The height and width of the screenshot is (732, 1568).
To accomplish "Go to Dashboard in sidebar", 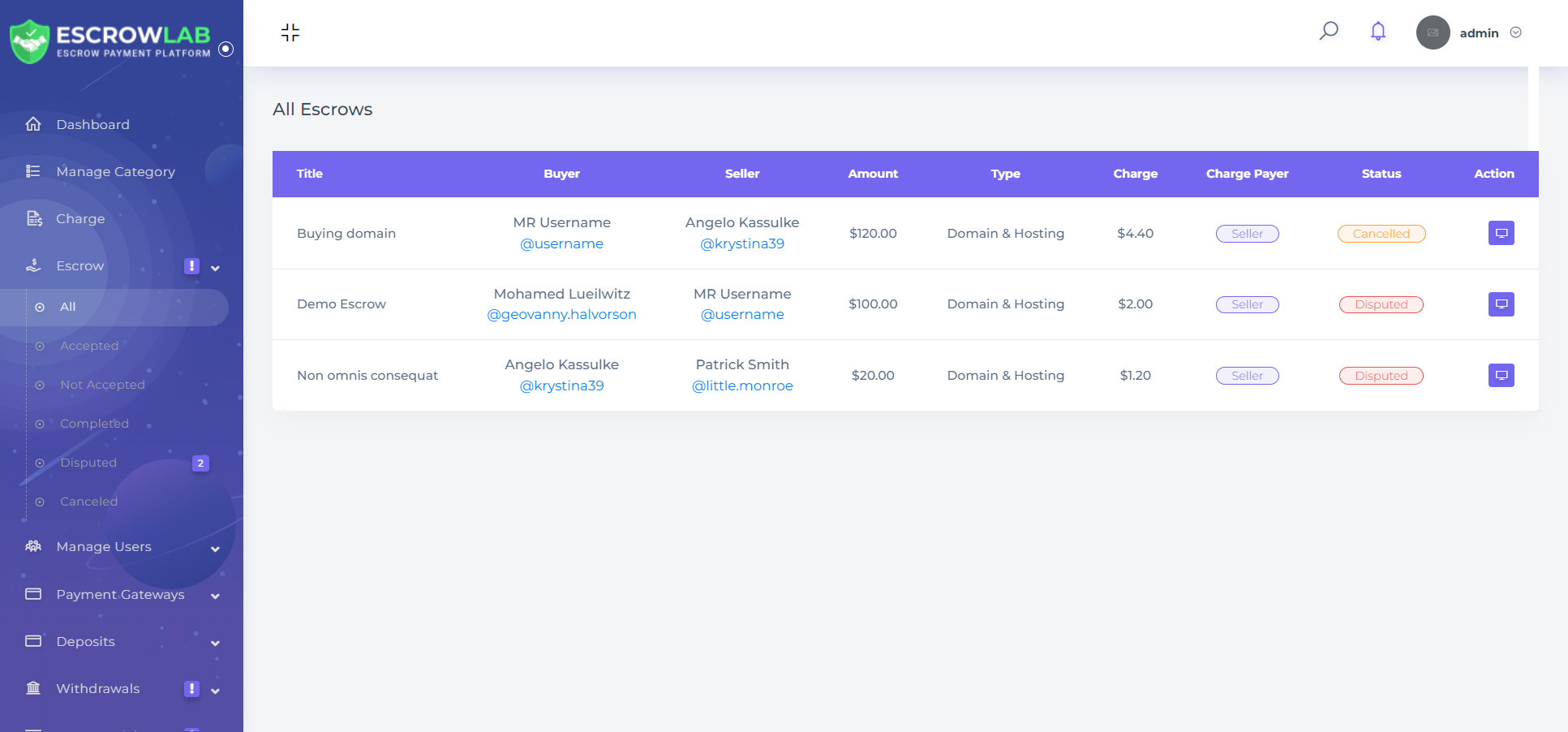I will coord(92,124).
